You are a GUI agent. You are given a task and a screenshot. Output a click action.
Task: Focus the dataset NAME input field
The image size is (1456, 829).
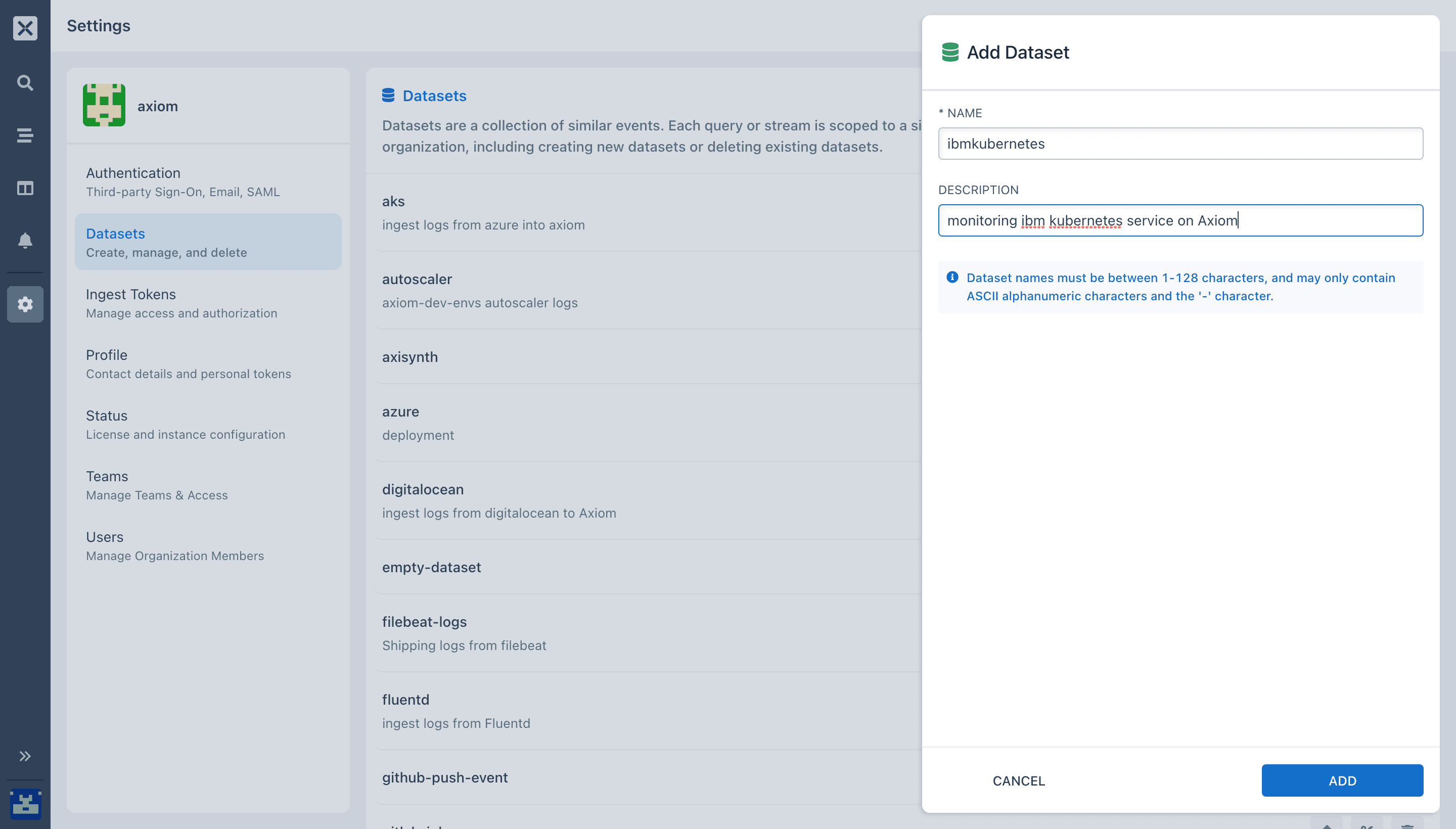[1180, 144]
